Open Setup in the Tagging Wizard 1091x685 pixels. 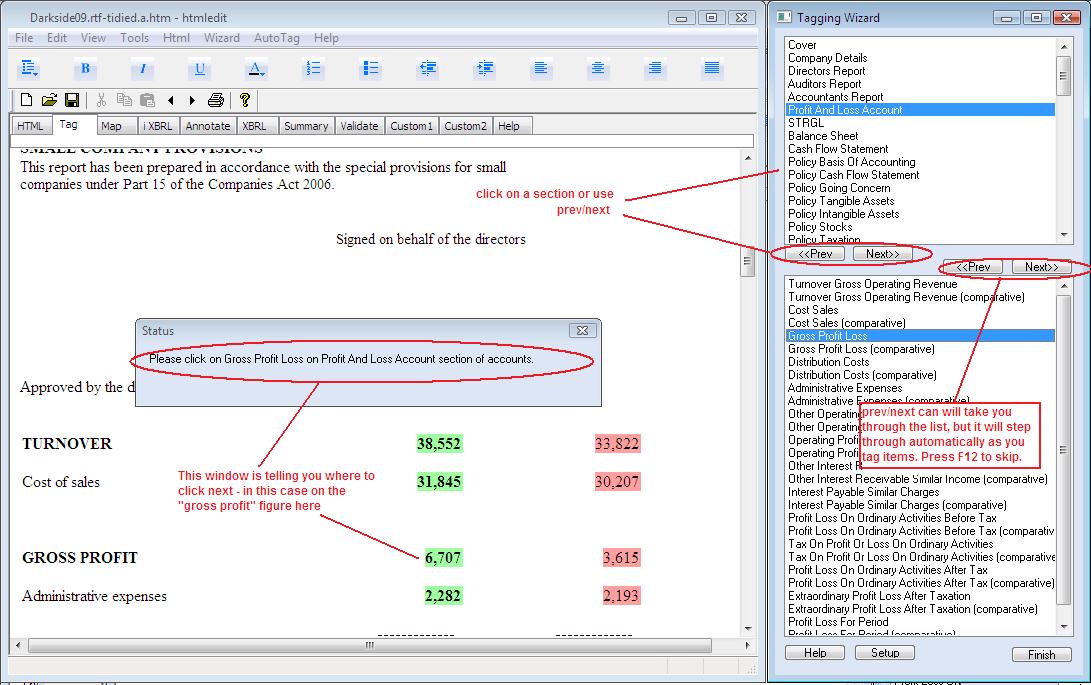885,653
